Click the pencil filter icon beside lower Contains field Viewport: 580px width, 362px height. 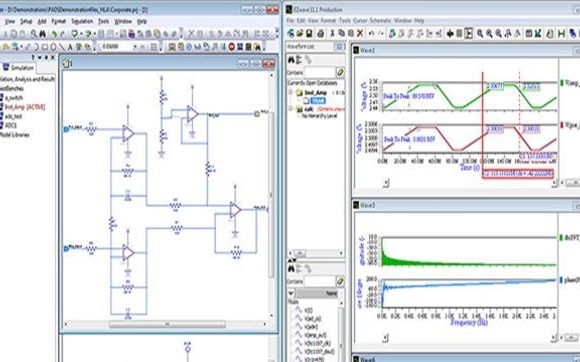[340, 281]
